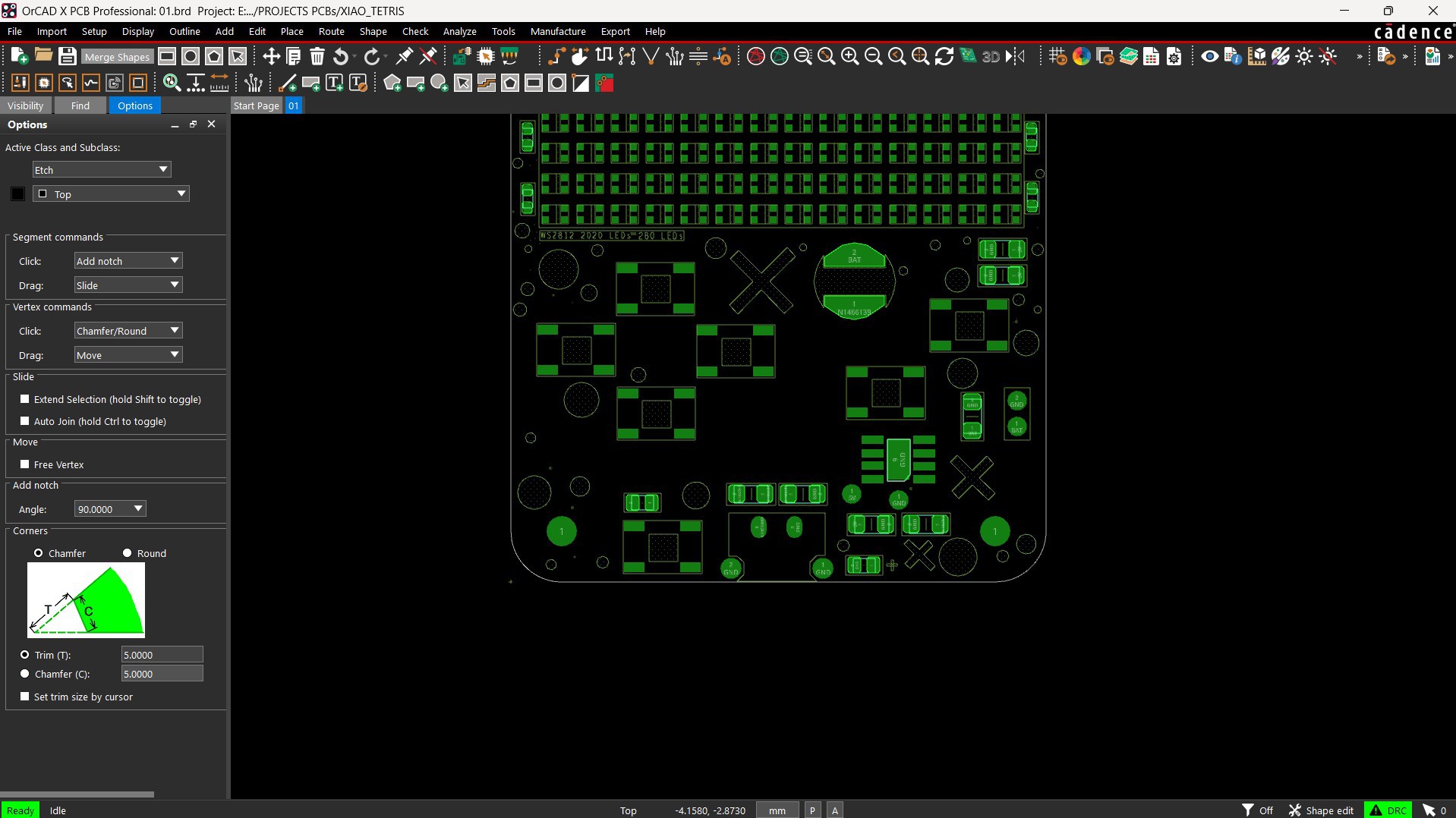
Task: Open the color wheel icon
Action: click(1081, 56)
